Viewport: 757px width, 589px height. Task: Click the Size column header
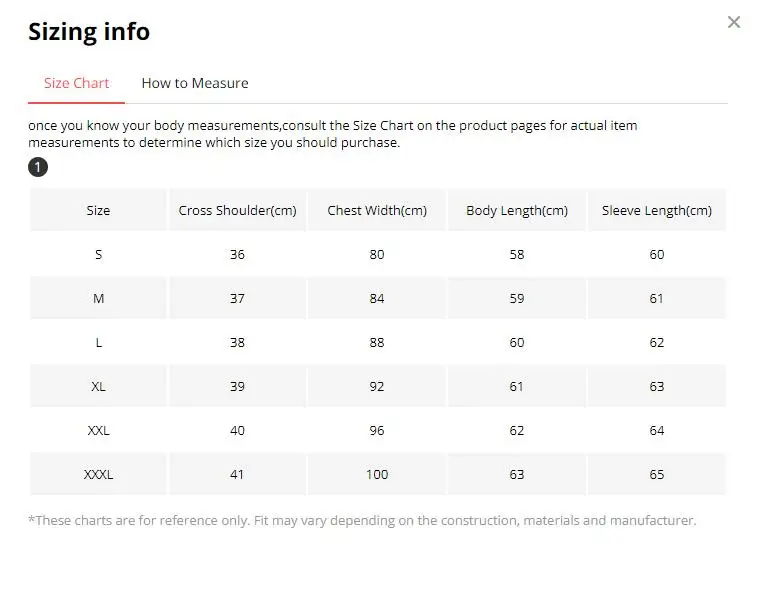tap(98, 210)
